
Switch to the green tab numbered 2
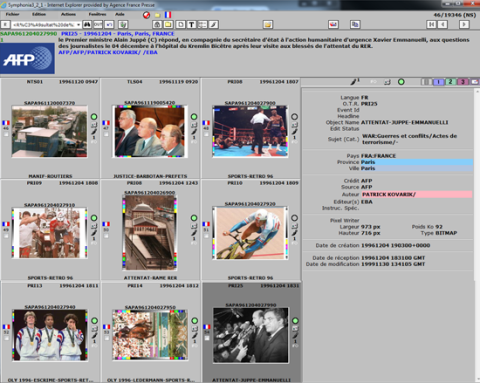click(x=450, y=82)
